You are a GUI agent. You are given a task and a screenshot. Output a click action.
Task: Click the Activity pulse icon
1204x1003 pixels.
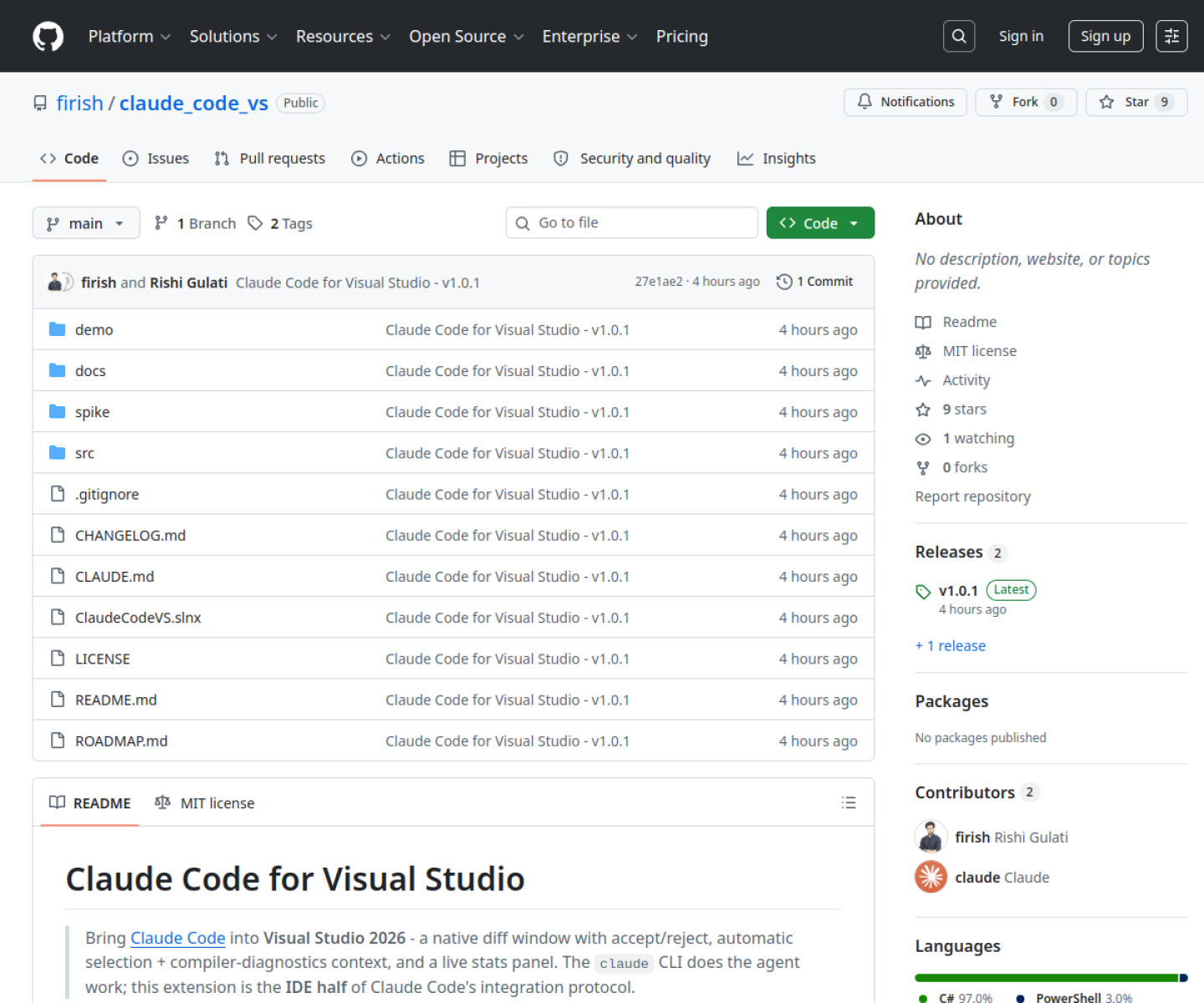click(x=923, y=380)
